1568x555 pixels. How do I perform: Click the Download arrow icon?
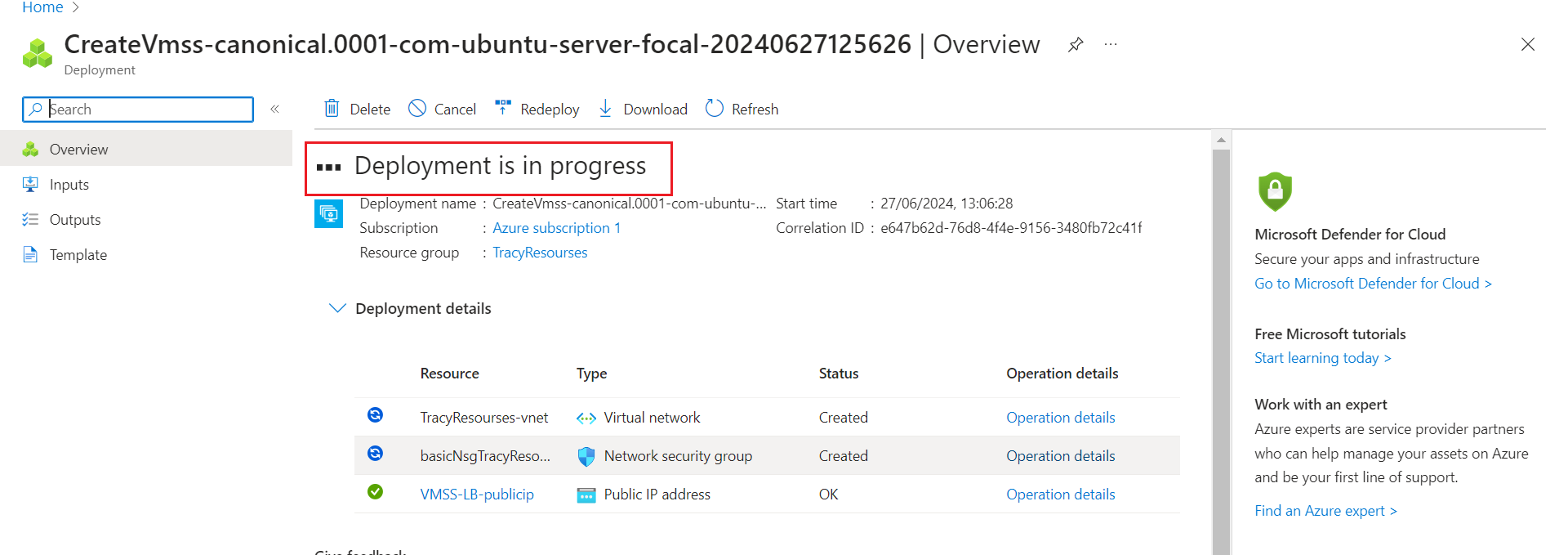pos(605,109)
